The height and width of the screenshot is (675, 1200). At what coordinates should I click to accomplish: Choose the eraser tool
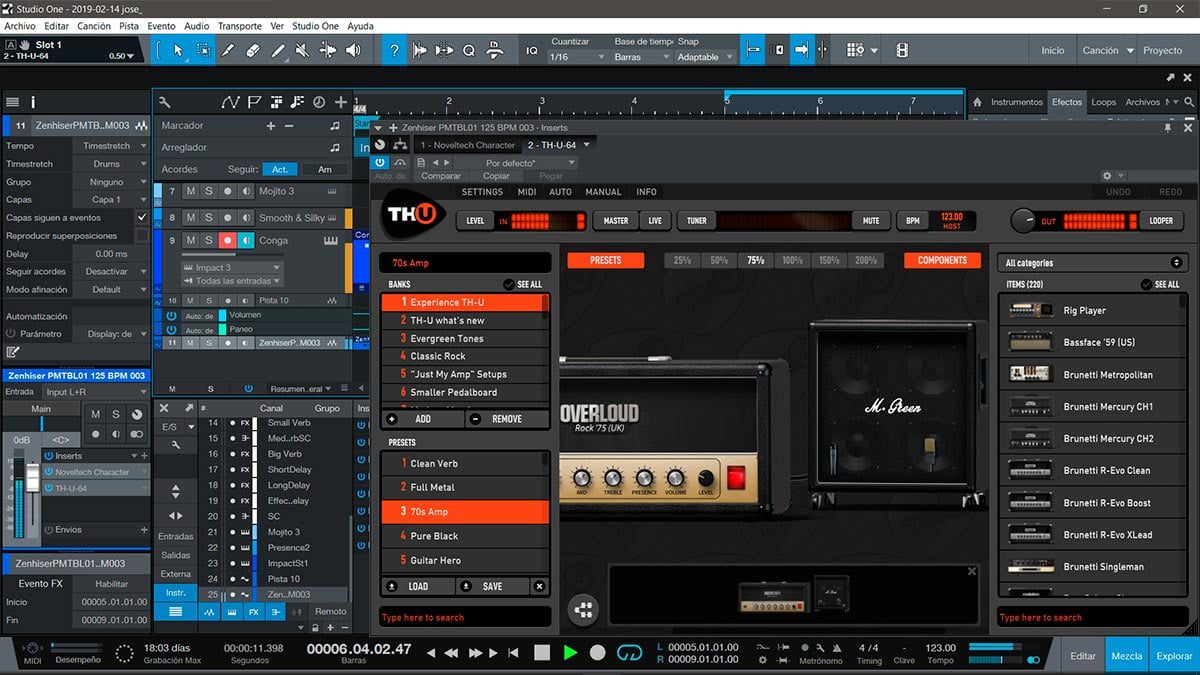click(x=252, y=50)
